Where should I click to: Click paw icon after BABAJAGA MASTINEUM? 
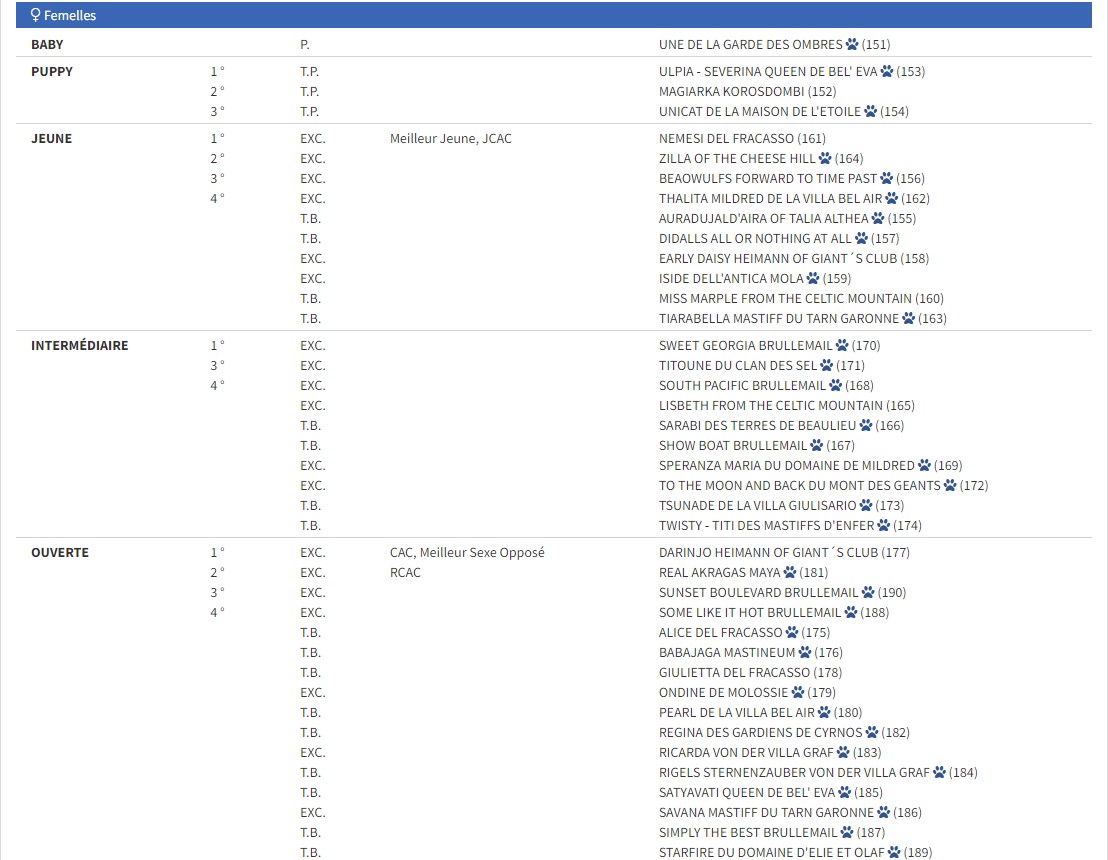tap(805, 653)
